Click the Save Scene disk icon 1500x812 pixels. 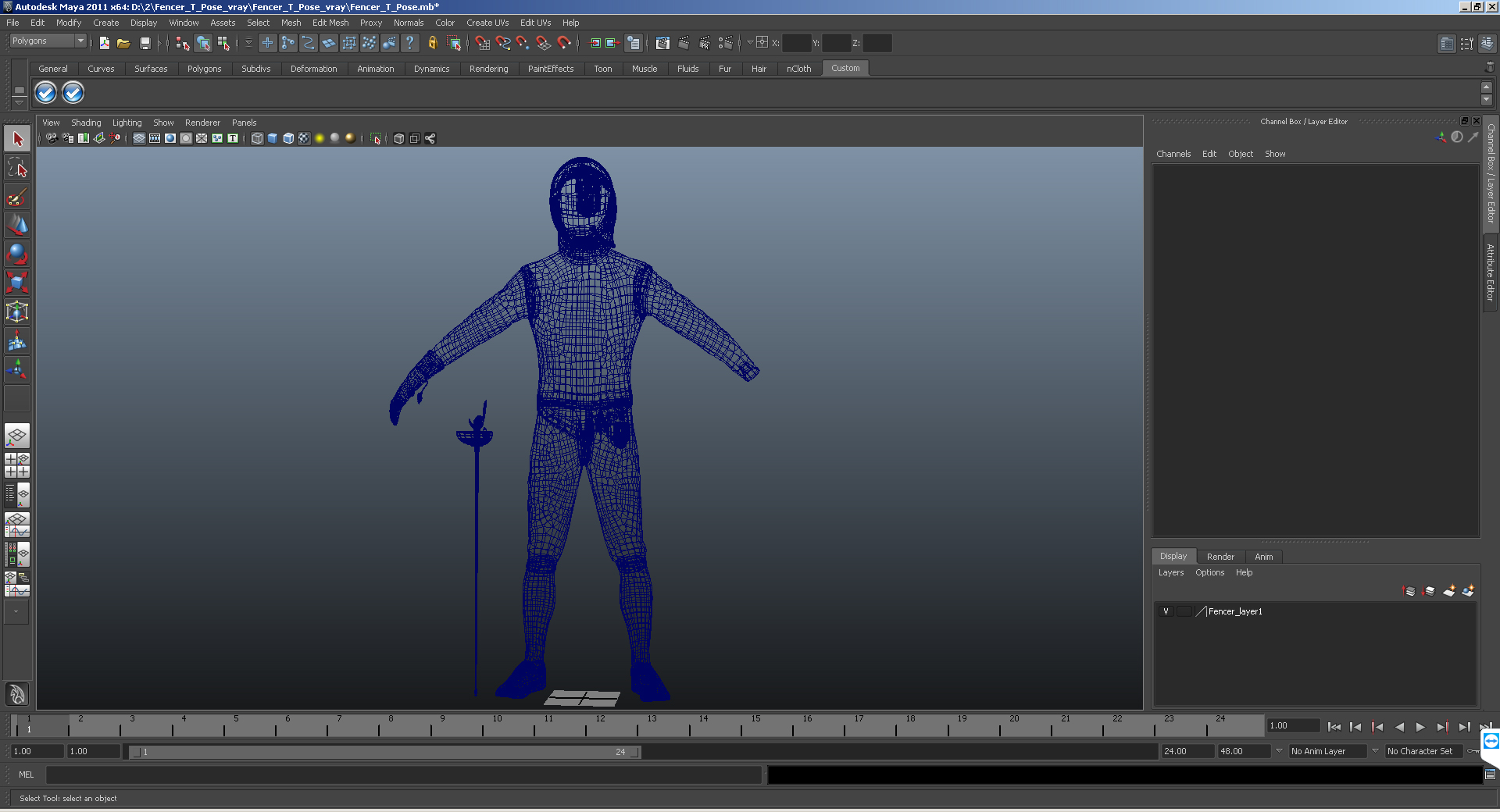pyautogui.click(x=145, y=43)
